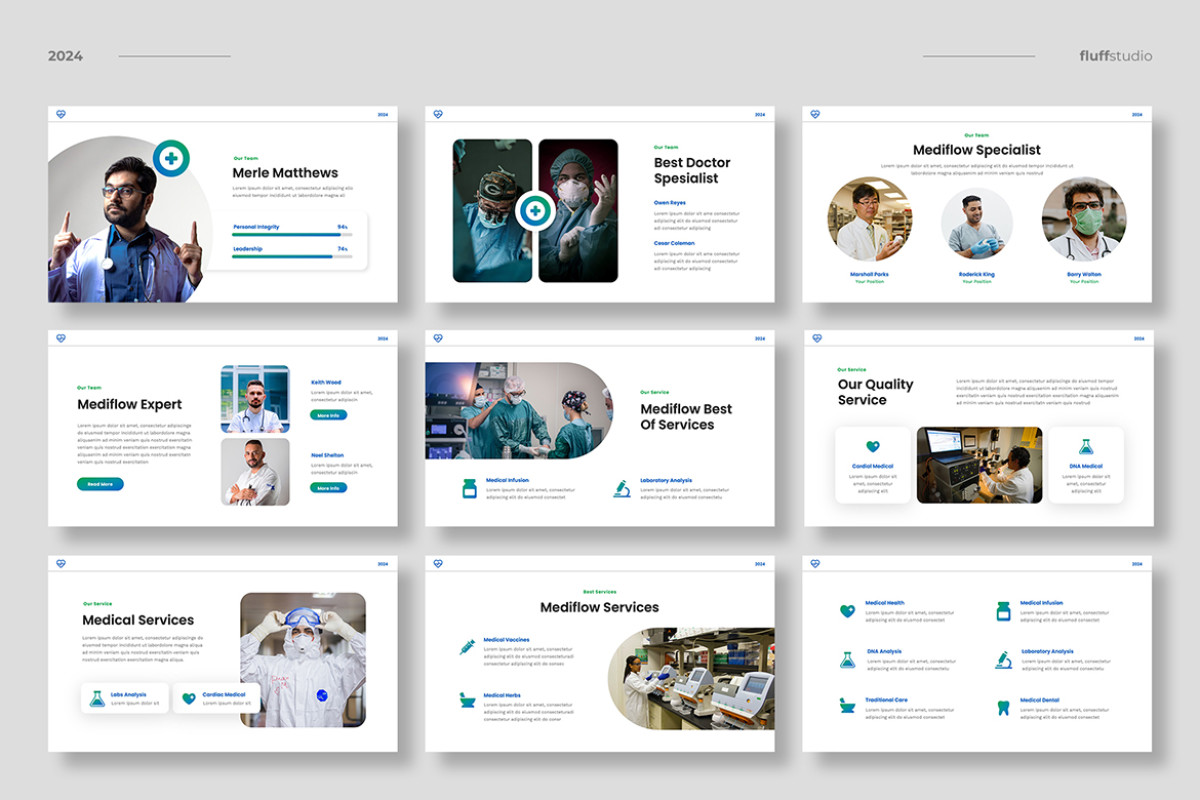The width and height of the screenshot is (1200, 800).
Task: Click the Read More button
Action: pos(99,483)
